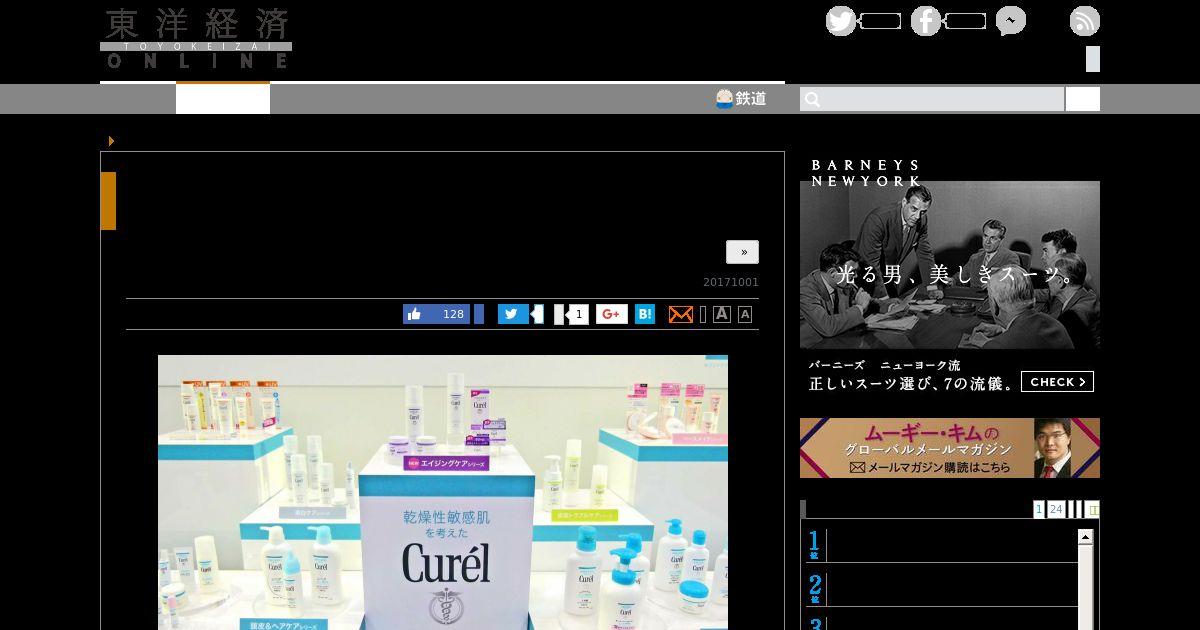Viewport: 1200px width, 630px height.
Task: Share the article via Twitter tweet button
Action: [x=513, y=314]
